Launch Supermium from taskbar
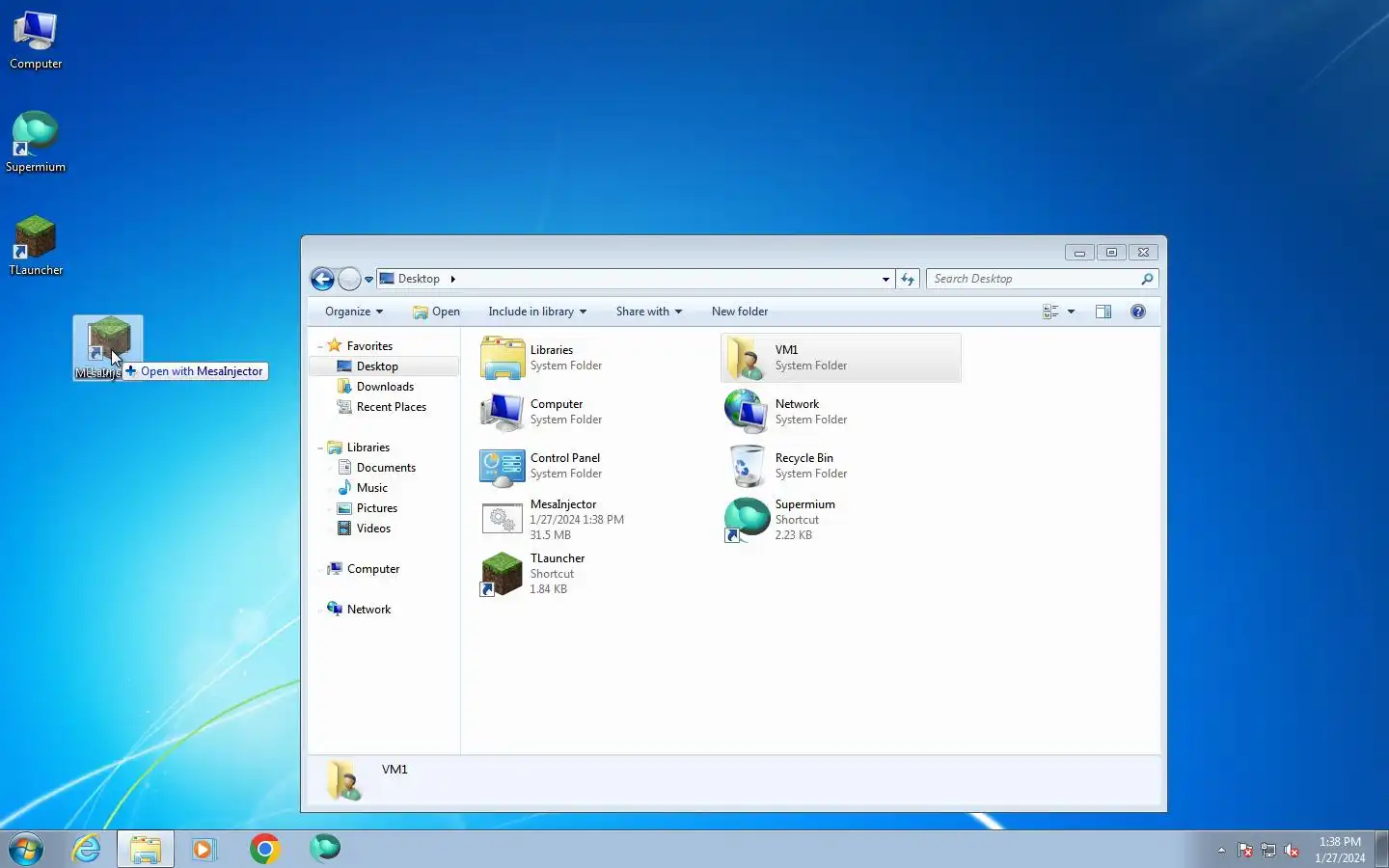 tap(325, 849)
